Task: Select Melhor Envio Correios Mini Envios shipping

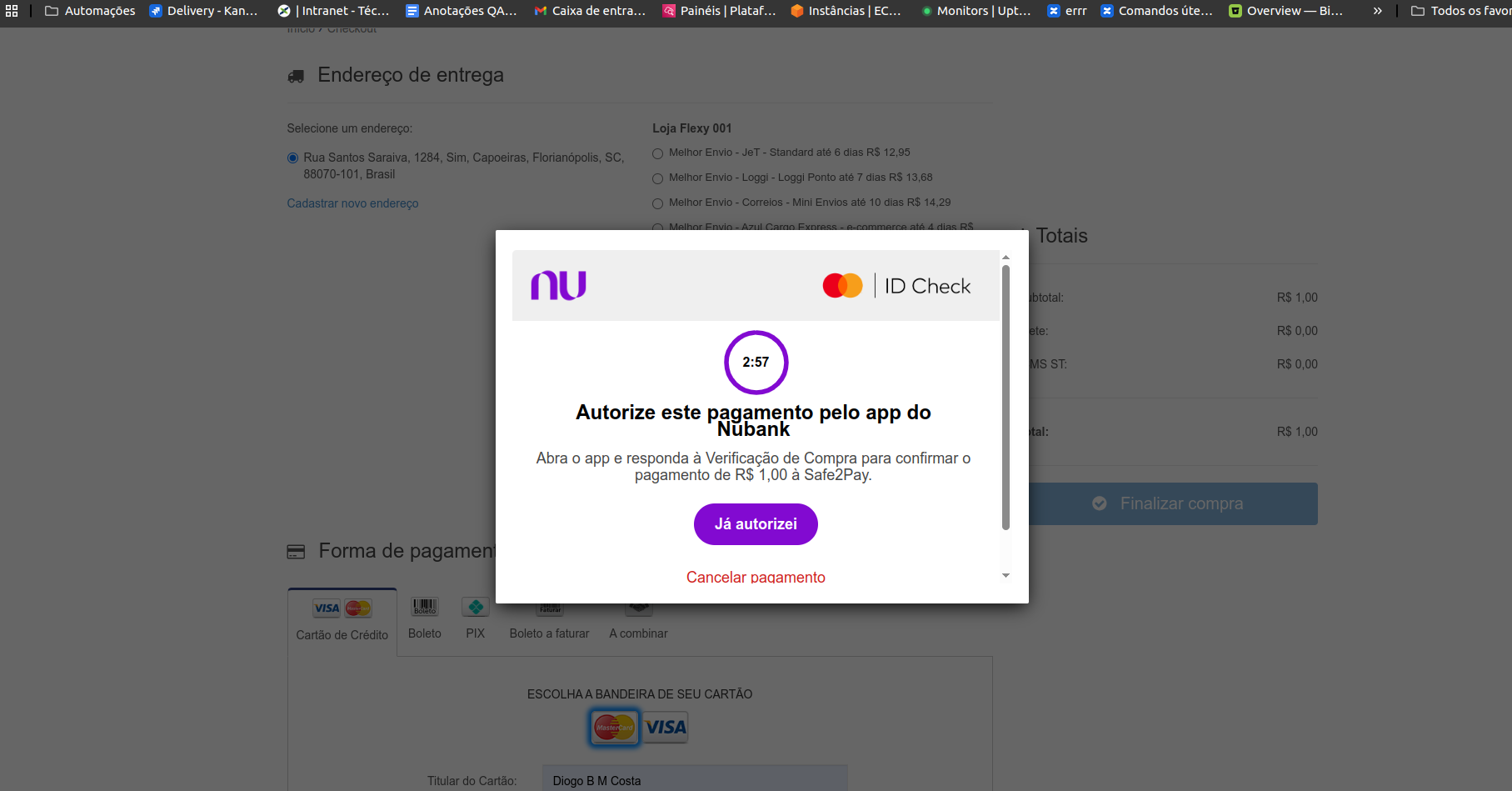Action: coord(657,203)
